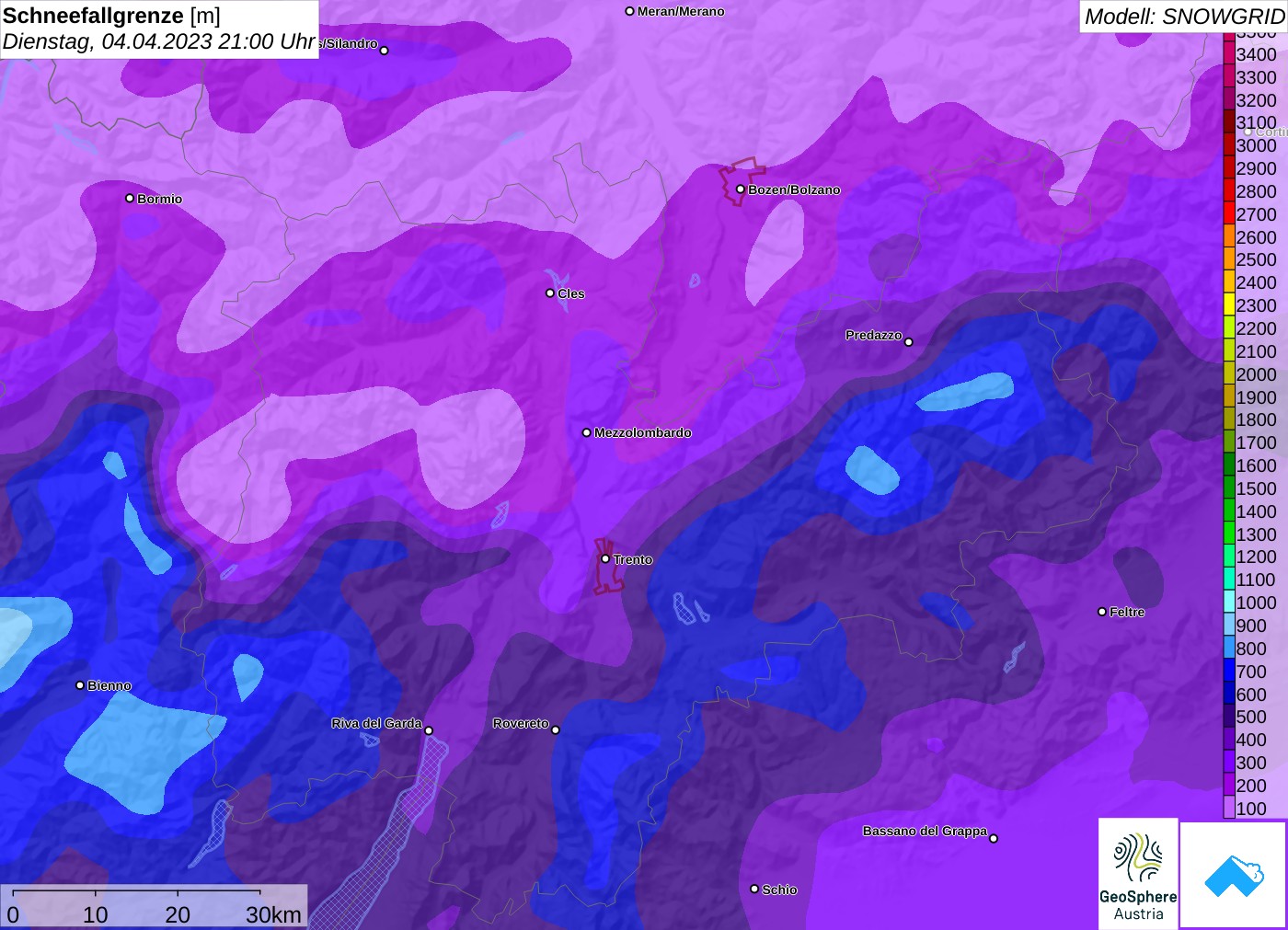Select the 100 m legend color swatch
The height and width of the screenshot is (930, 1288).
(1229, 809)
